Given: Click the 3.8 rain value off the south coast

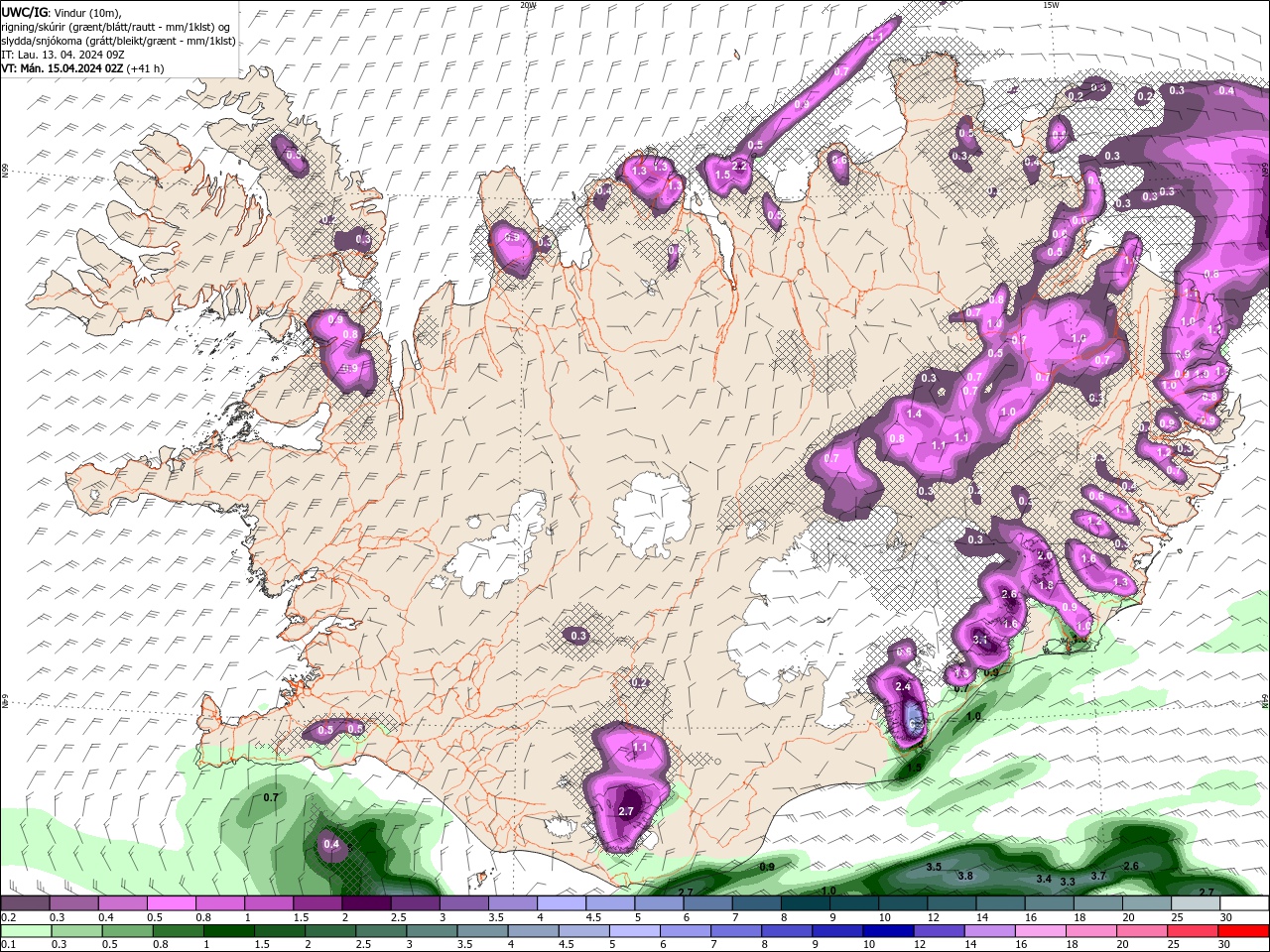Looking at the screenshot, I should click(x=964, y=876).
